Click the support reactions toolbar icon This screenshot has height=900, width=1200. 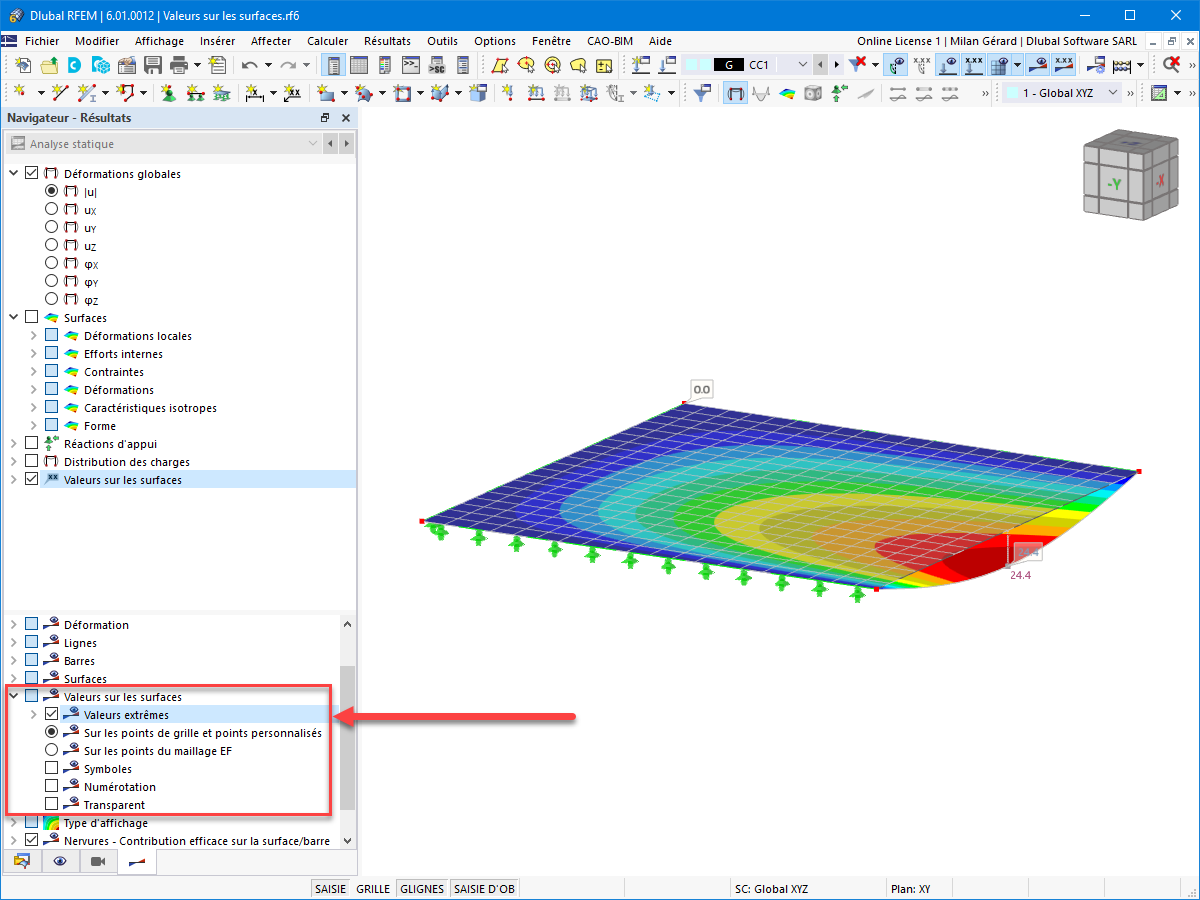[x=839, y=93]
